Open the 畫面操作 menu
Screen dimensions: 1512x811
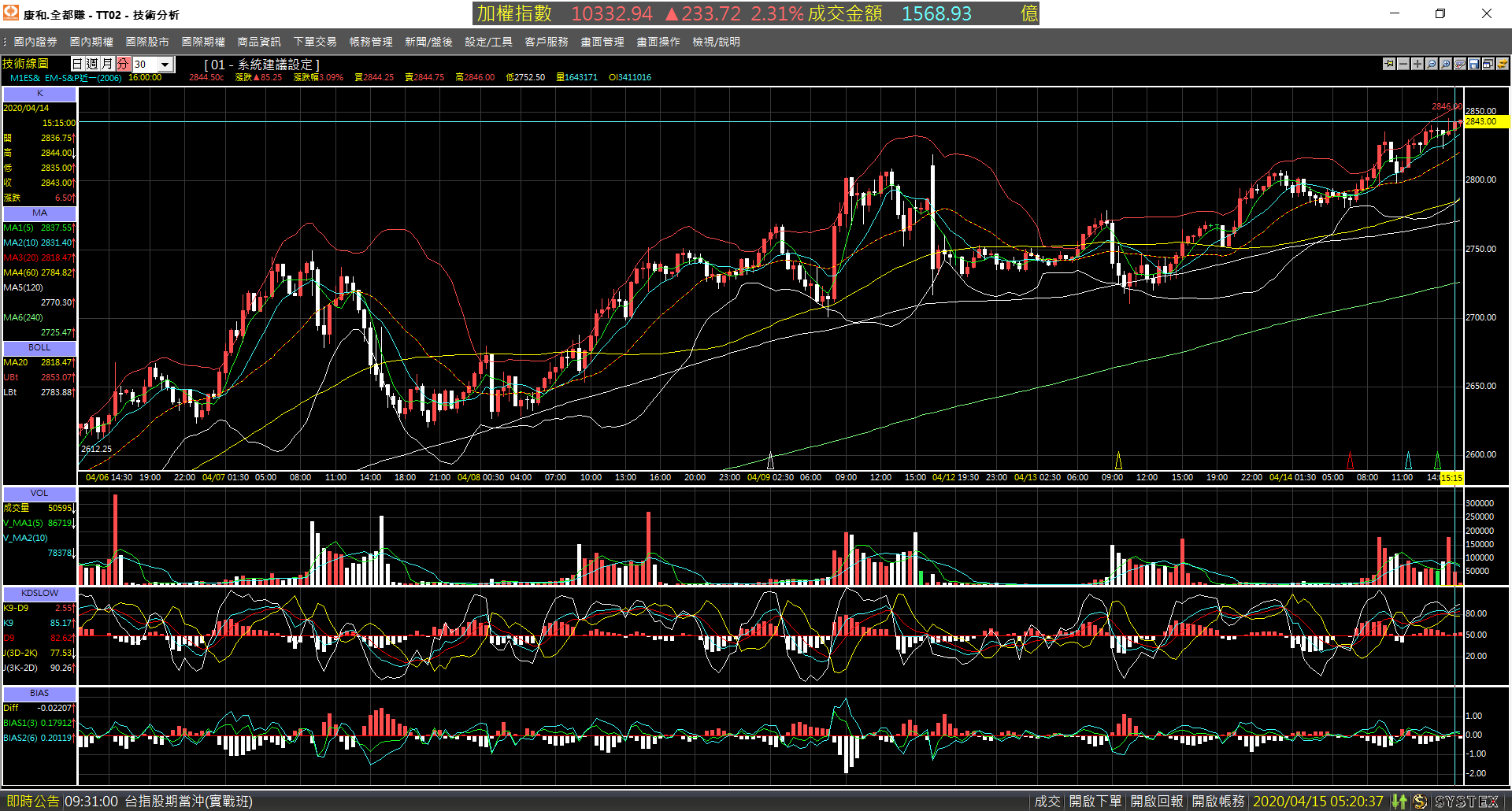[658, 42]
